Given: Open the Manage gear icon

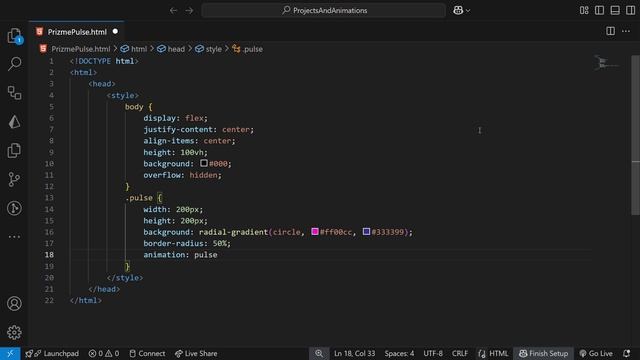Looking at the screenshot, I should 14,332.
